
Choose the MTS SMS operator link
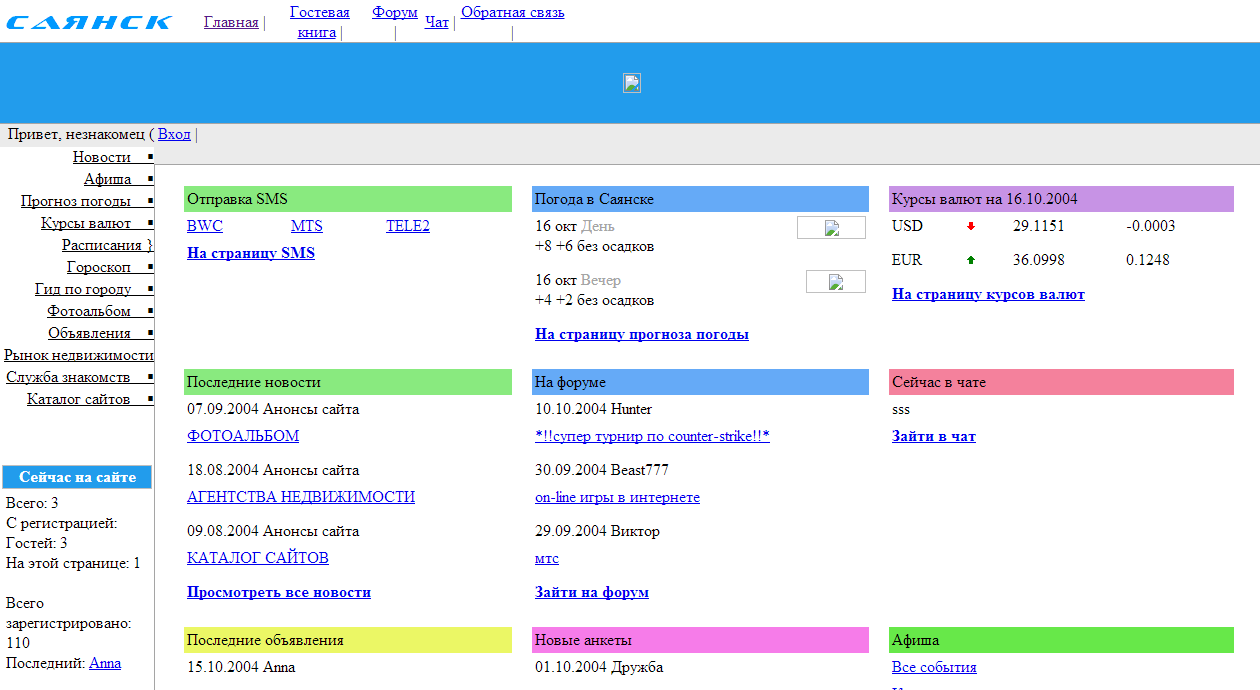point(306,226)
